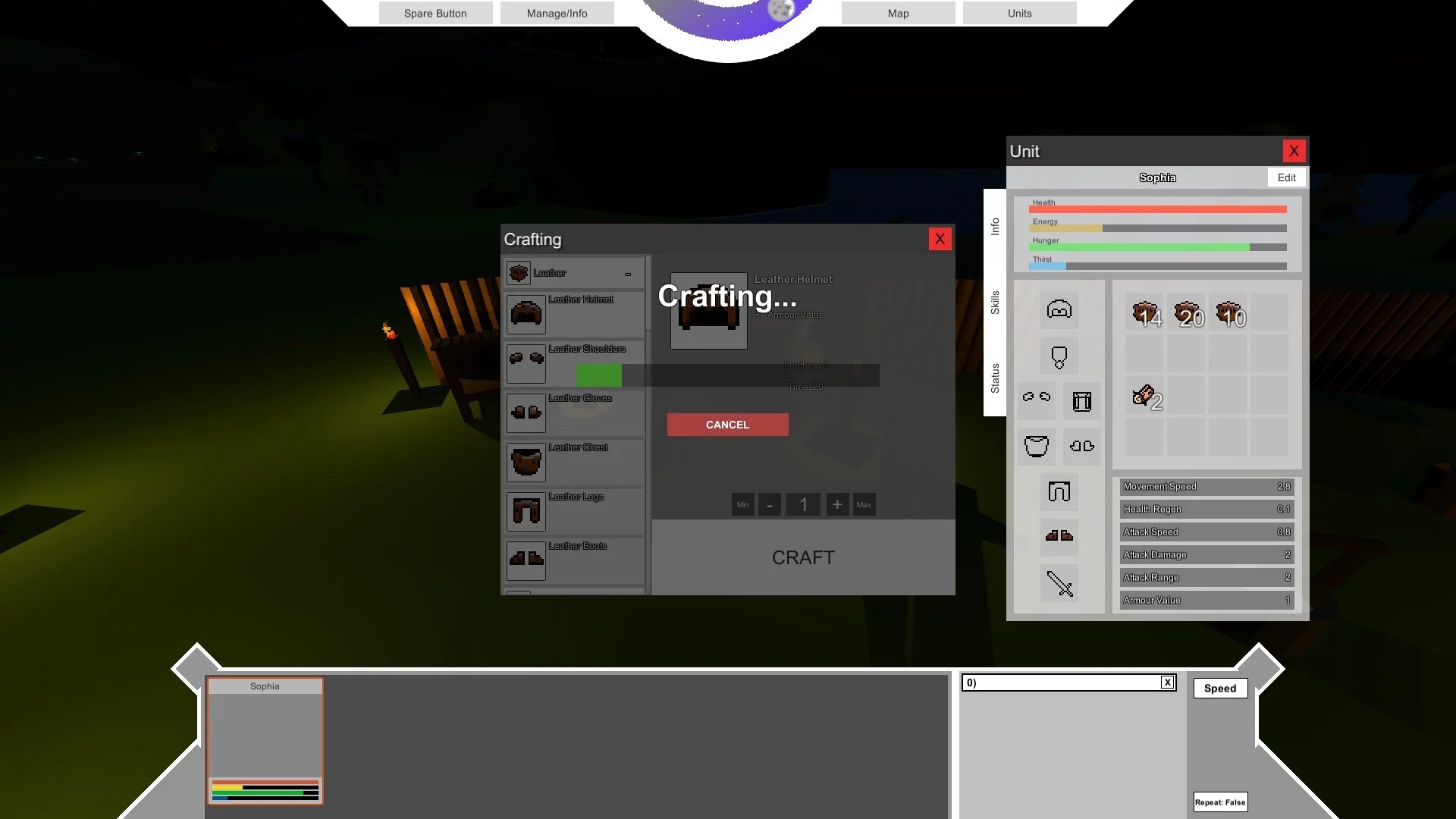Decrease crafting quantity with minus
The image size is (1456, 819).
pyautogui.click(x=770, y=504)
